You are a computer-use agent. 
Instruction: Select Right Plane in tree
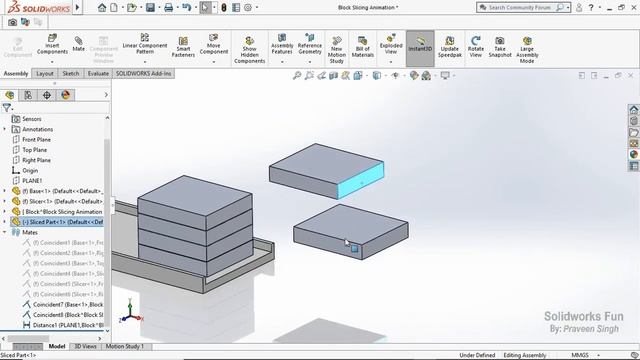[36, 160]
